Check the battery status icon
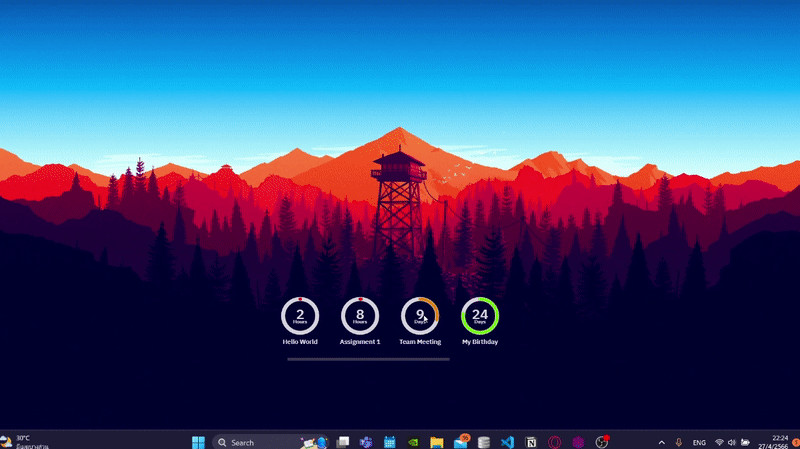The height and width of the screenshot is (449, 800). [745, 442]
